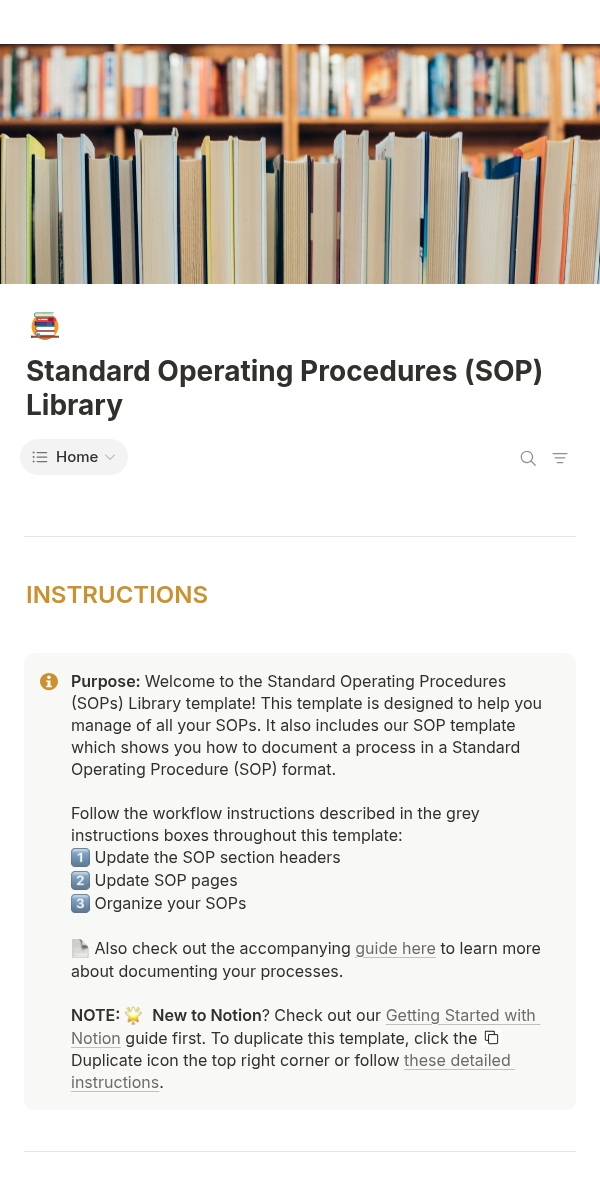Click the number 2 emoji
This screenshot has height=1200, width=600.
81,881
